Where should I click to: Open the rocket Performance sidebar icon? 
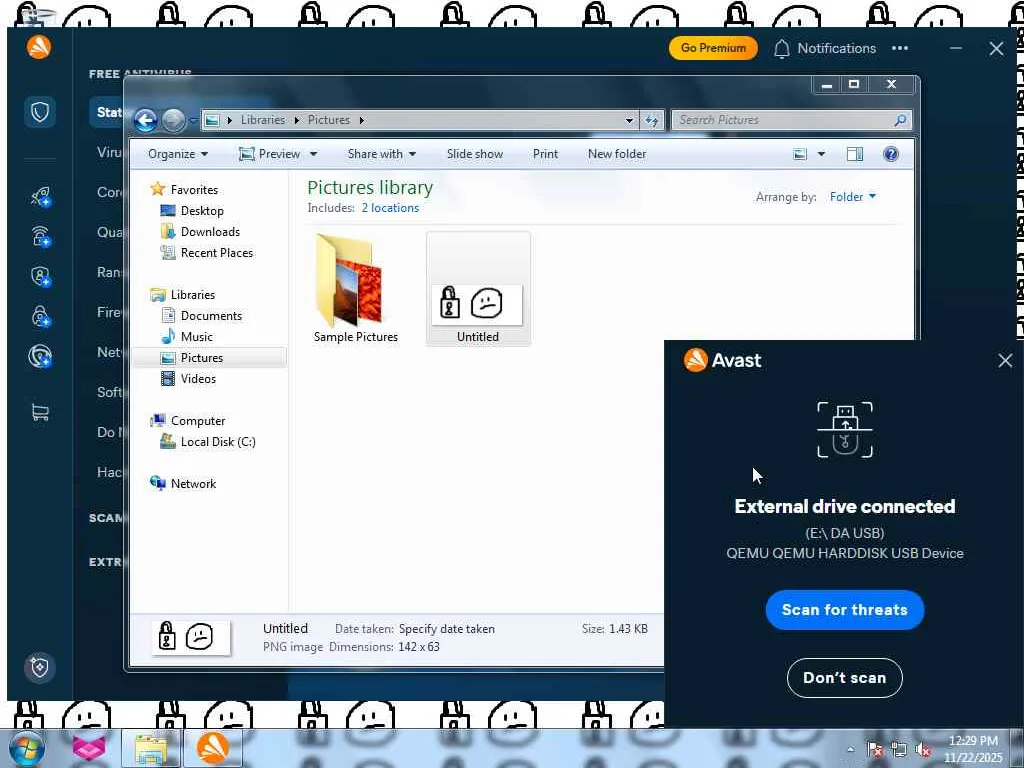40,196
